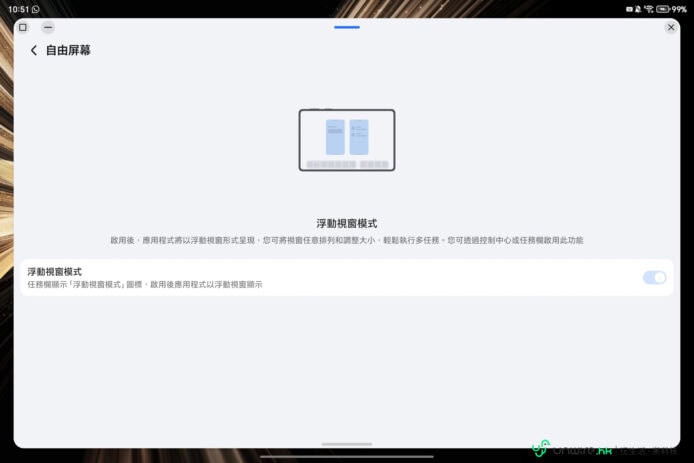Minimize the floating settings window
This screenshot has width=694, height=463.
point(48,27)
